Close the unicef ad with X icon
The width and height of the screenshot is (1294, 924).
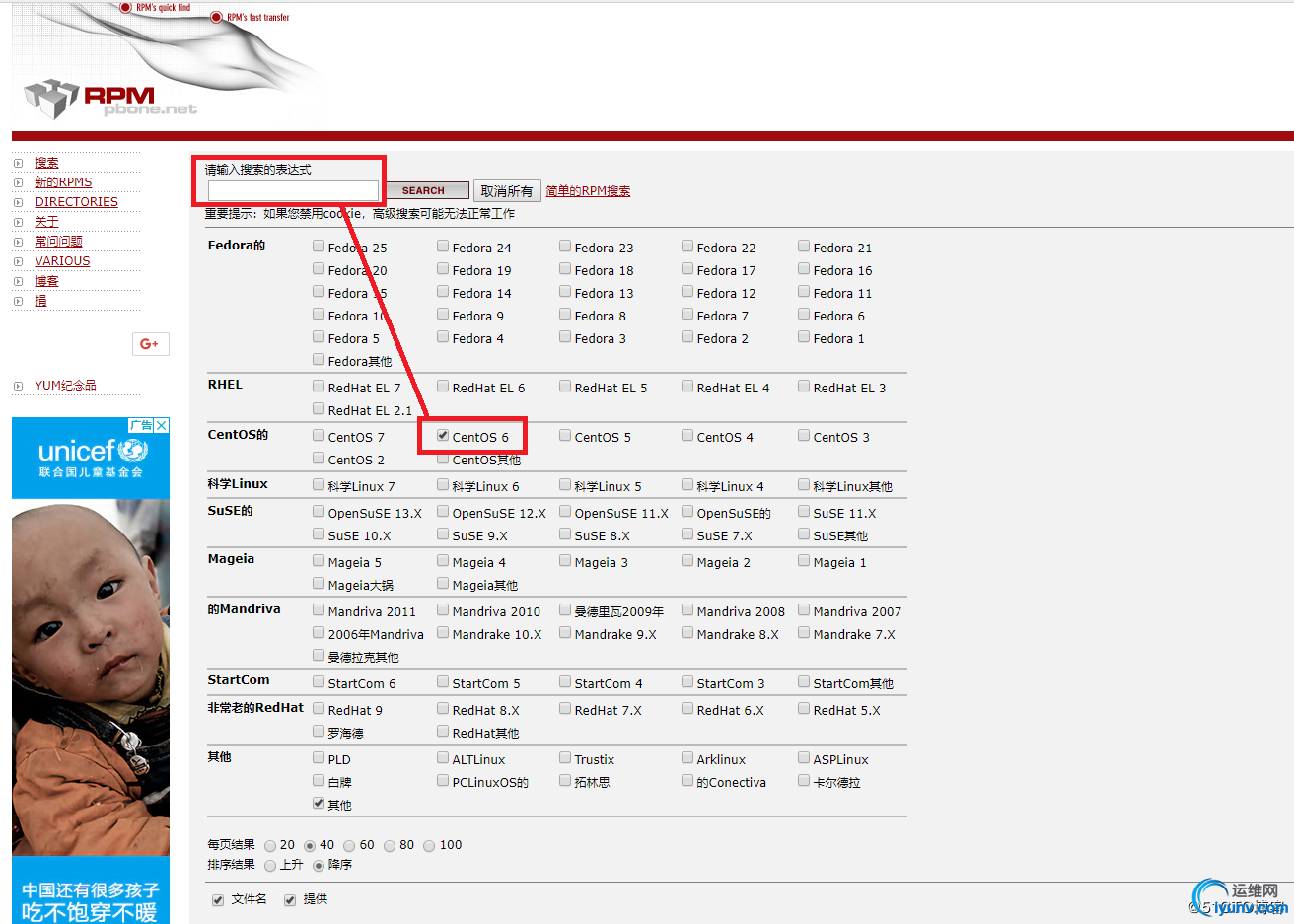[x=162, y=425]
